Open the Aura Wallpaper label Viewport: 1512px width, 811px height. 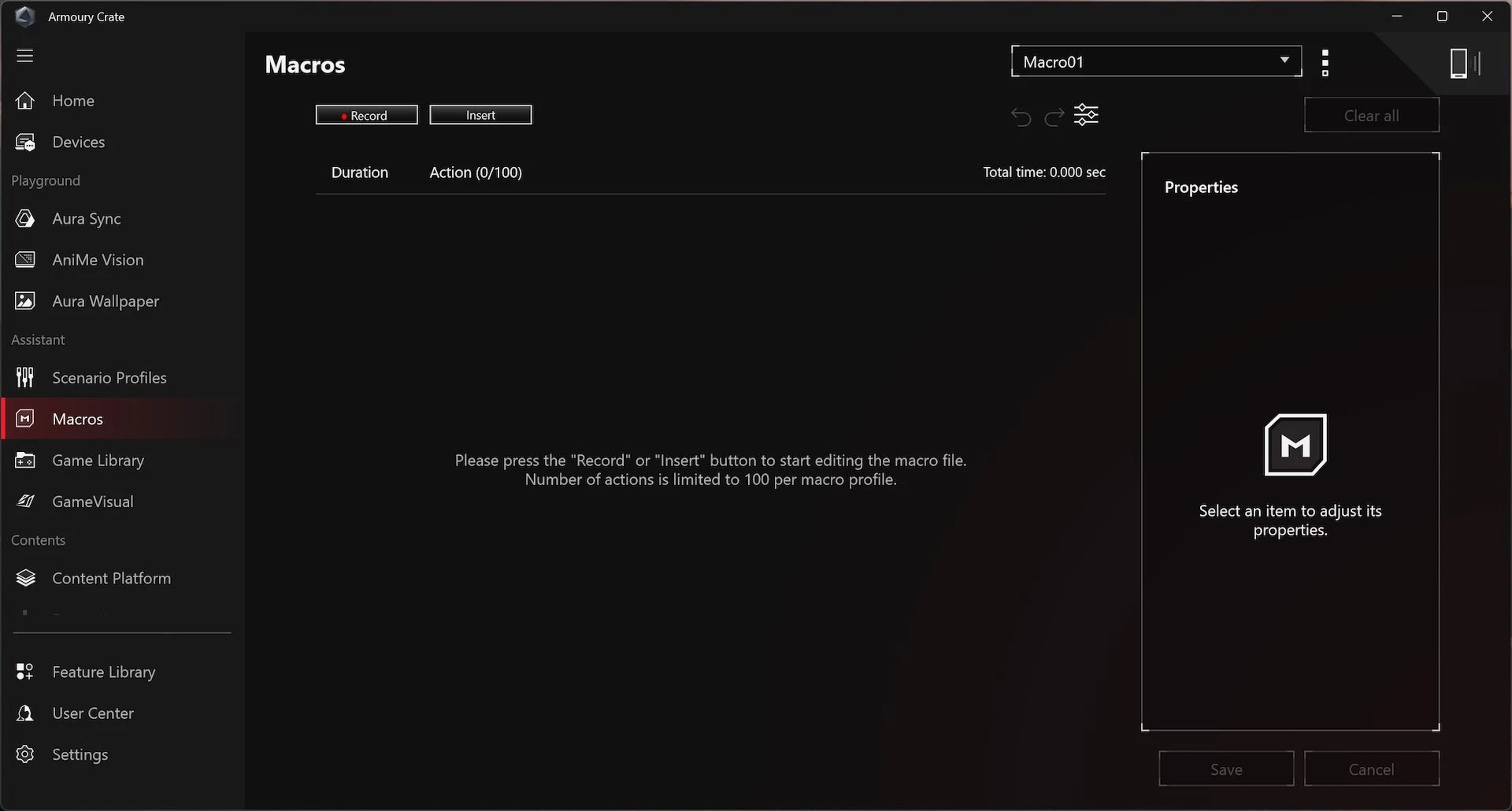[x=106, y=301]
